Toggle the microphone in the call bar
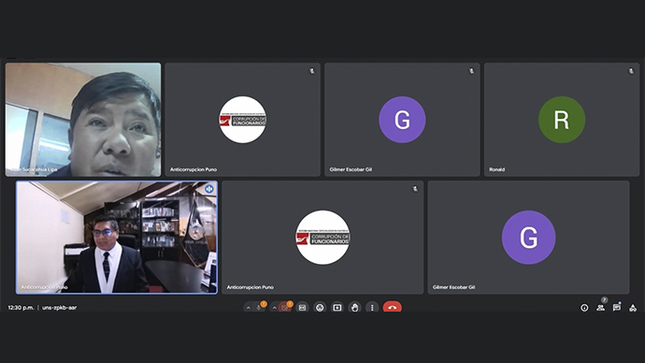The image size is (645, 363). (x=259, y=307)
